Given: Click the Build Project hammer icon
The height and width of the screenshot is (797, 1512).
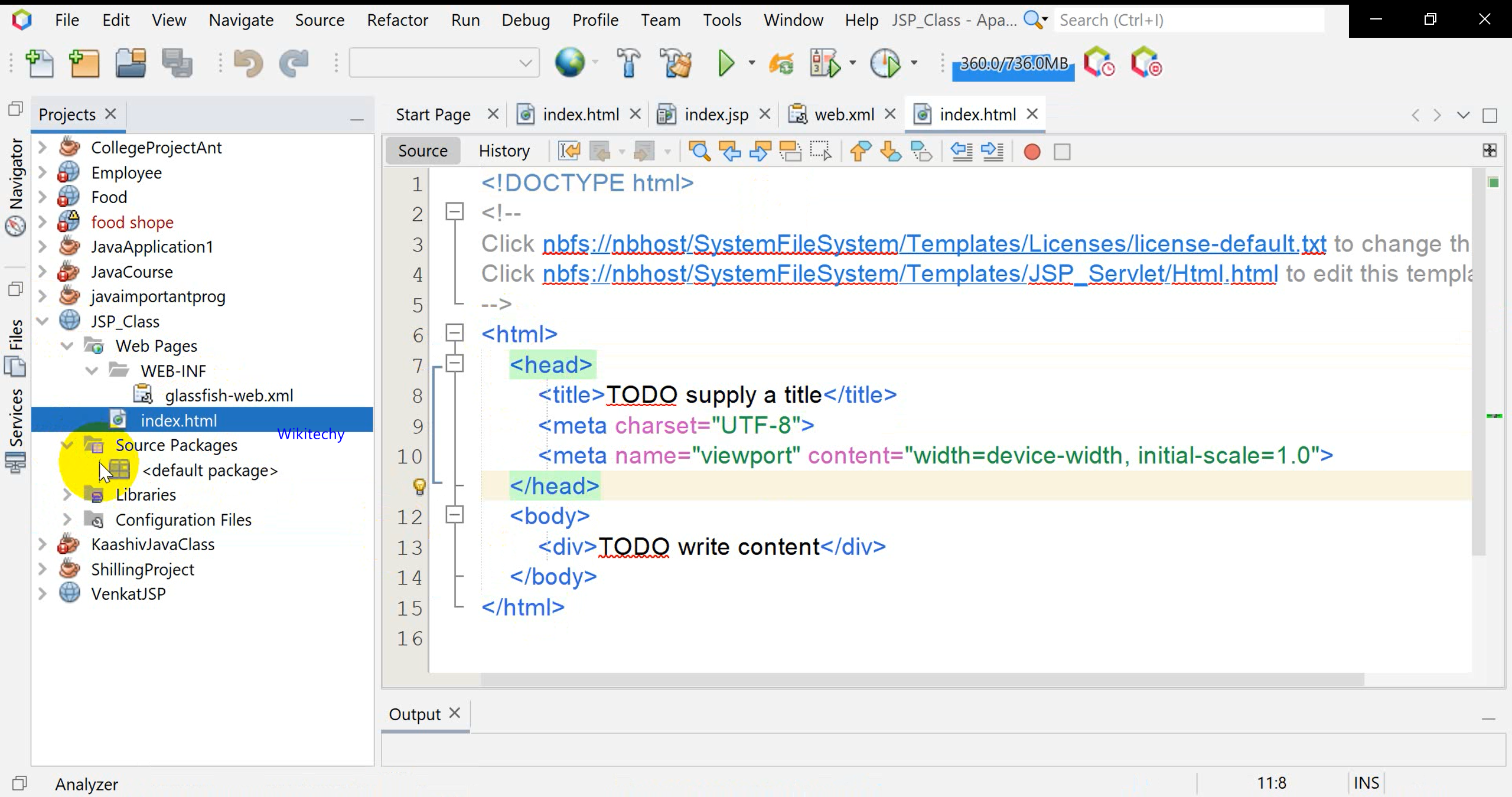Looking at the screenshot, I should pos(628,63).
